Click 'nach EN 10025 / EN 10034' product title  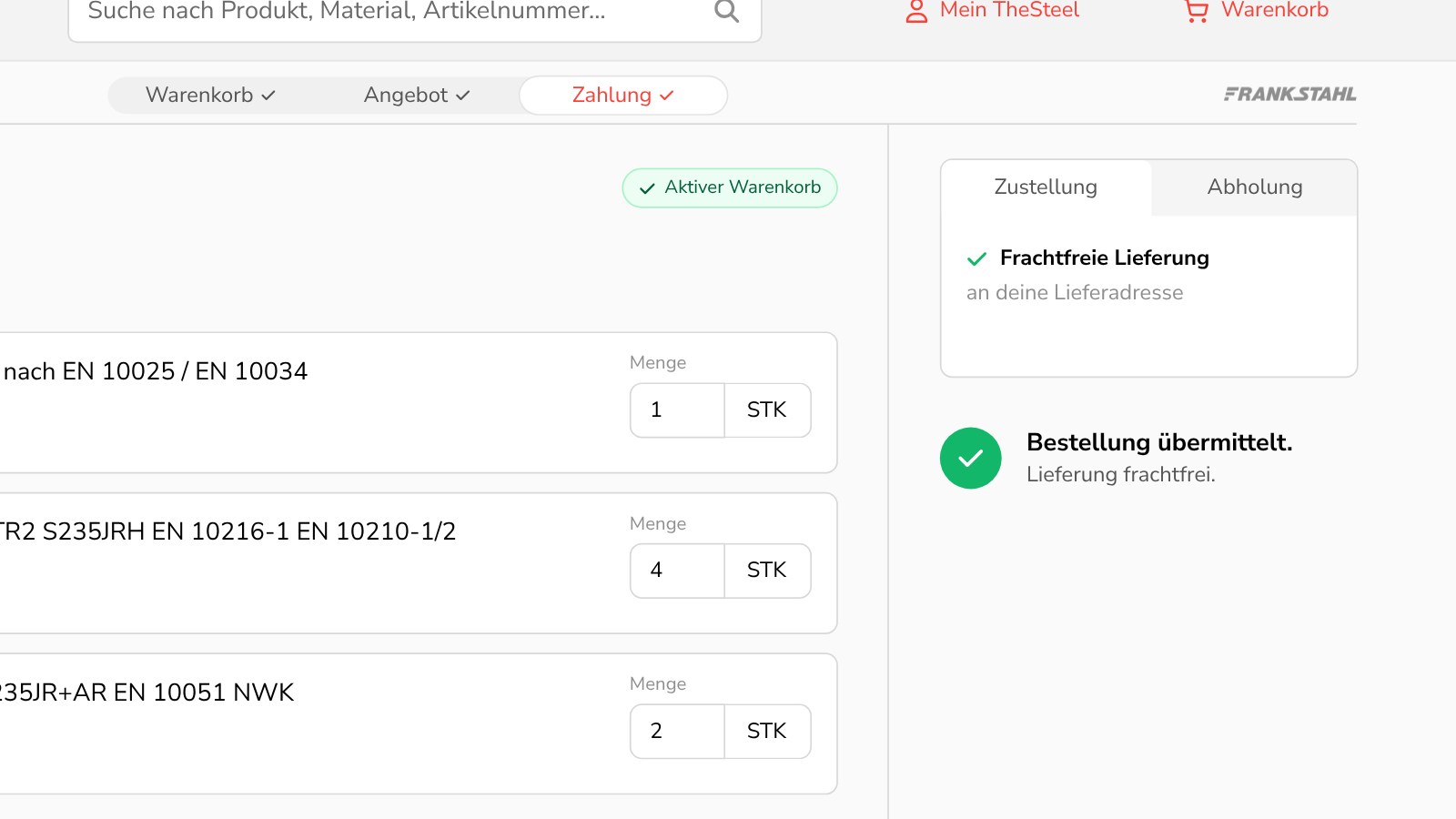coord(155,371)
